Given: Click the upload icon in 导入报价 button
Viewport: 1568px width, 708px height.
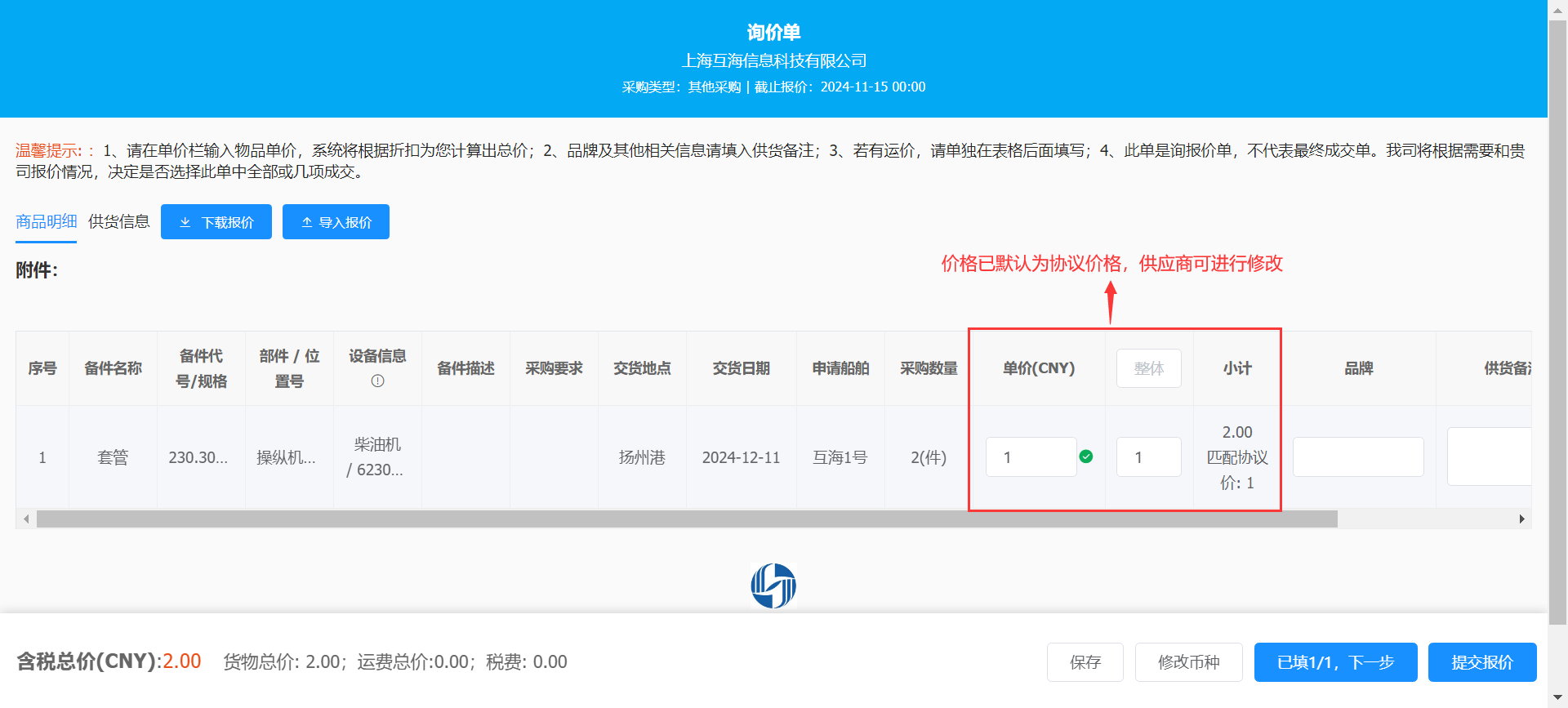Looking at the screenshot, I should pyautogui.click(x=307, y=222).
